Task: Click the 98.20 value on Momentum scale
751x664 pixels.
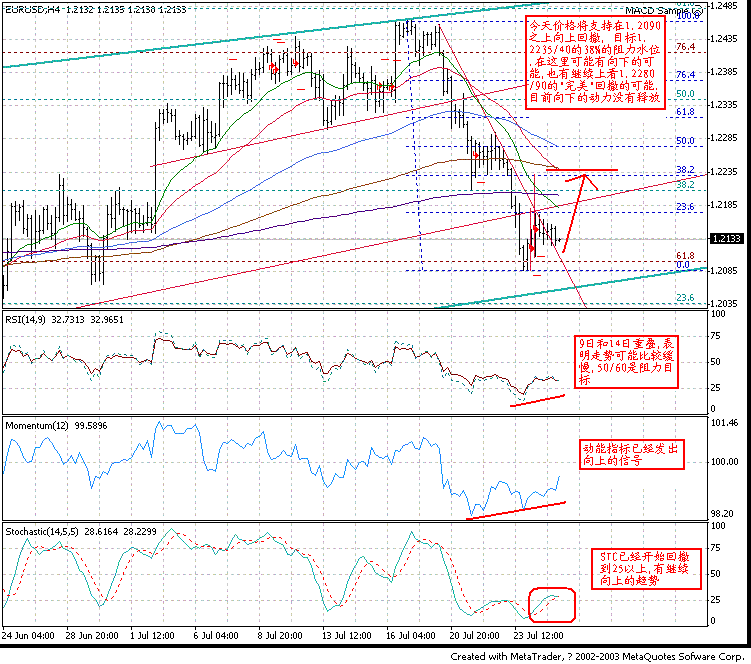Action: point(722,514)
